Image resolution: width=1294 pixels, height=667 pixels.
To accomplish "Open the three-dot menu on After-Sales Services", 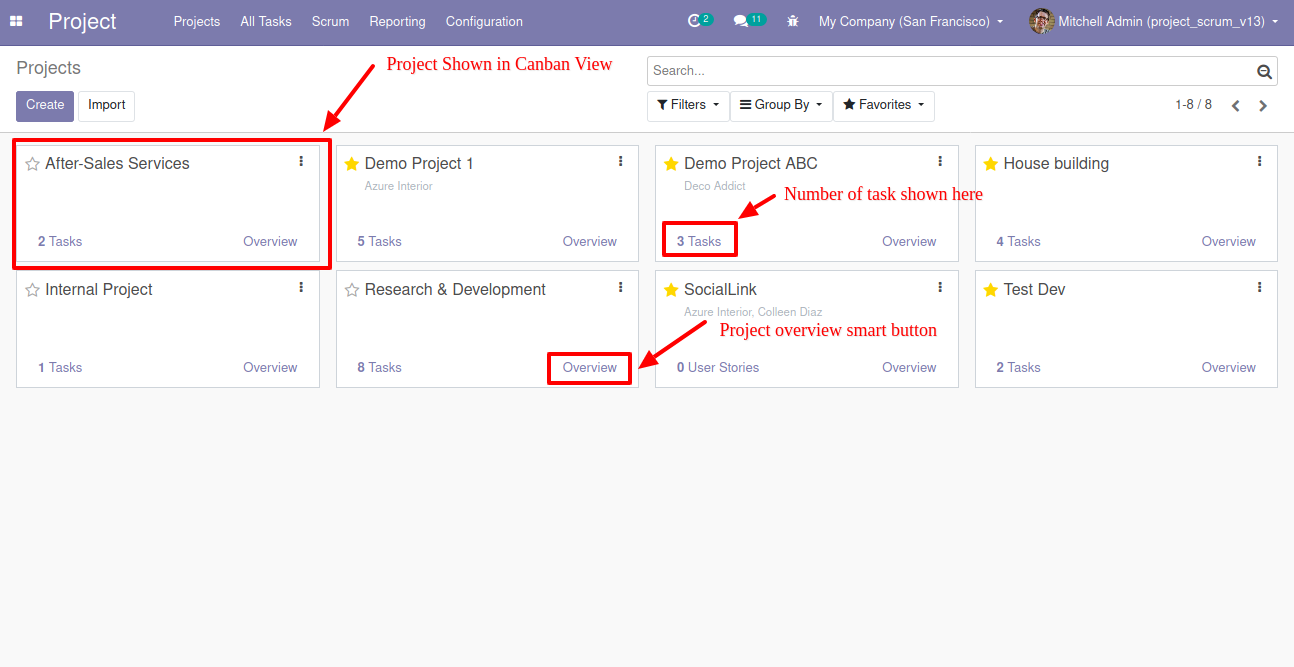I will pyautogui.click(x=301, y=161).
